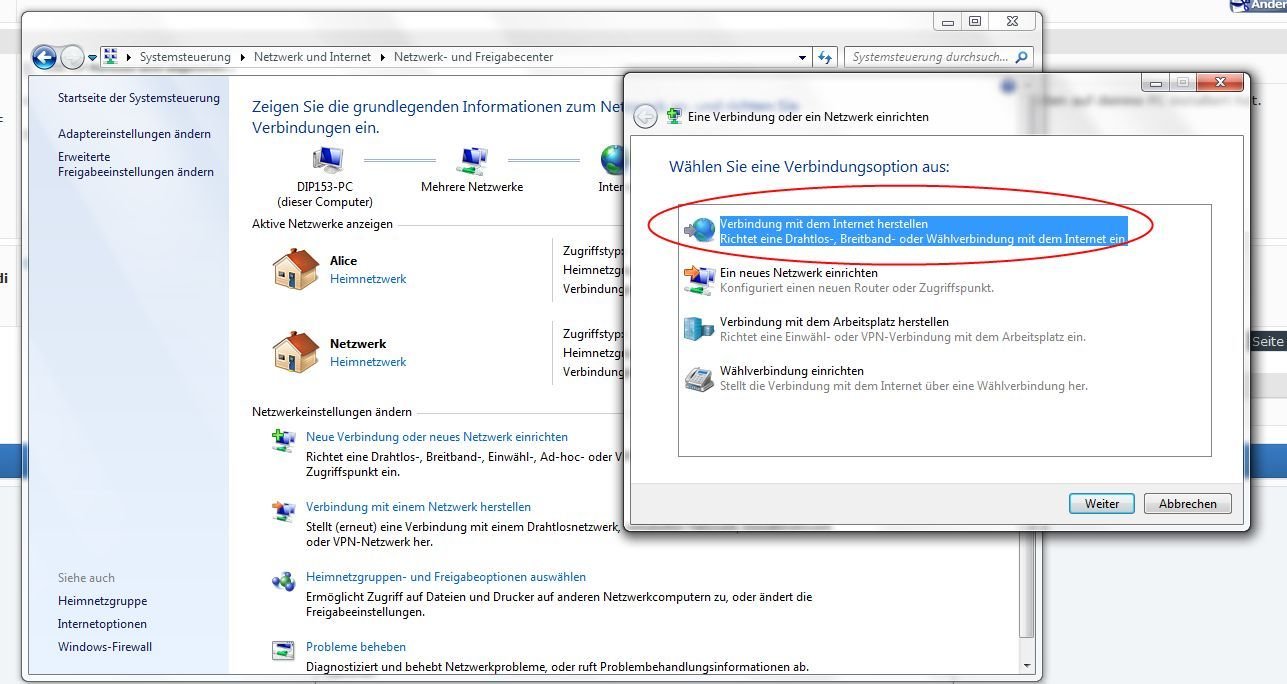Expand the arrow after Netzwerk und Internet
The height and width of the screenshot is (684, 1287).
tap(383, 58)
